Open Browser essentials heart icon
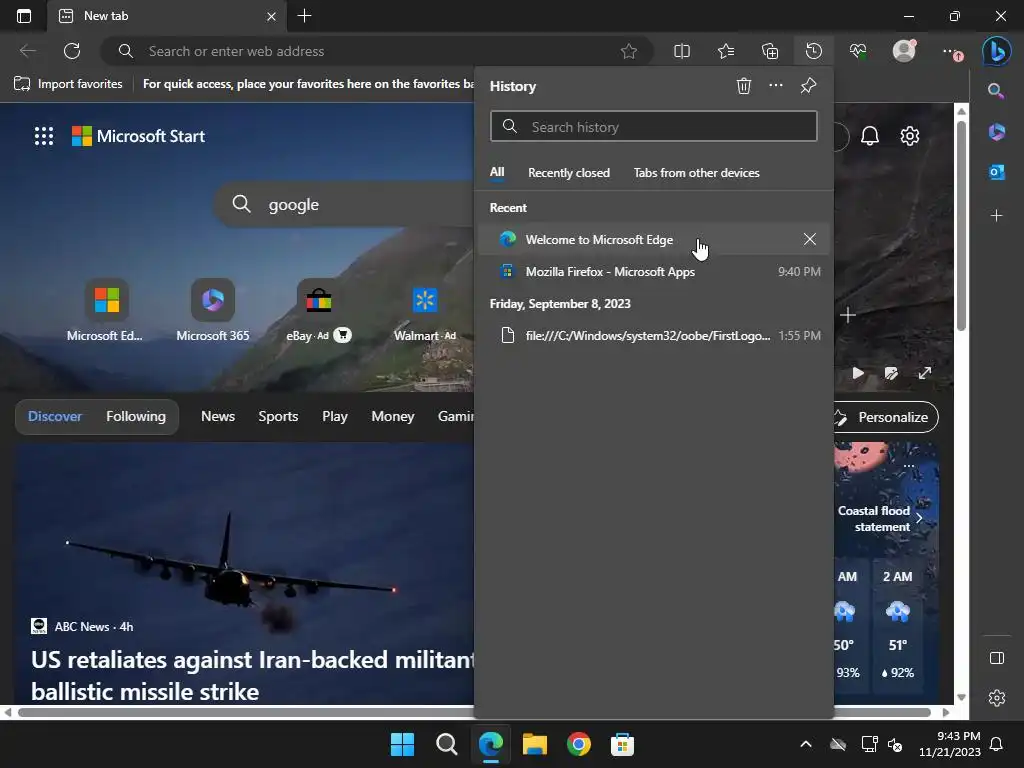This screenshot has width=1024, height=768. pos(858,51)
